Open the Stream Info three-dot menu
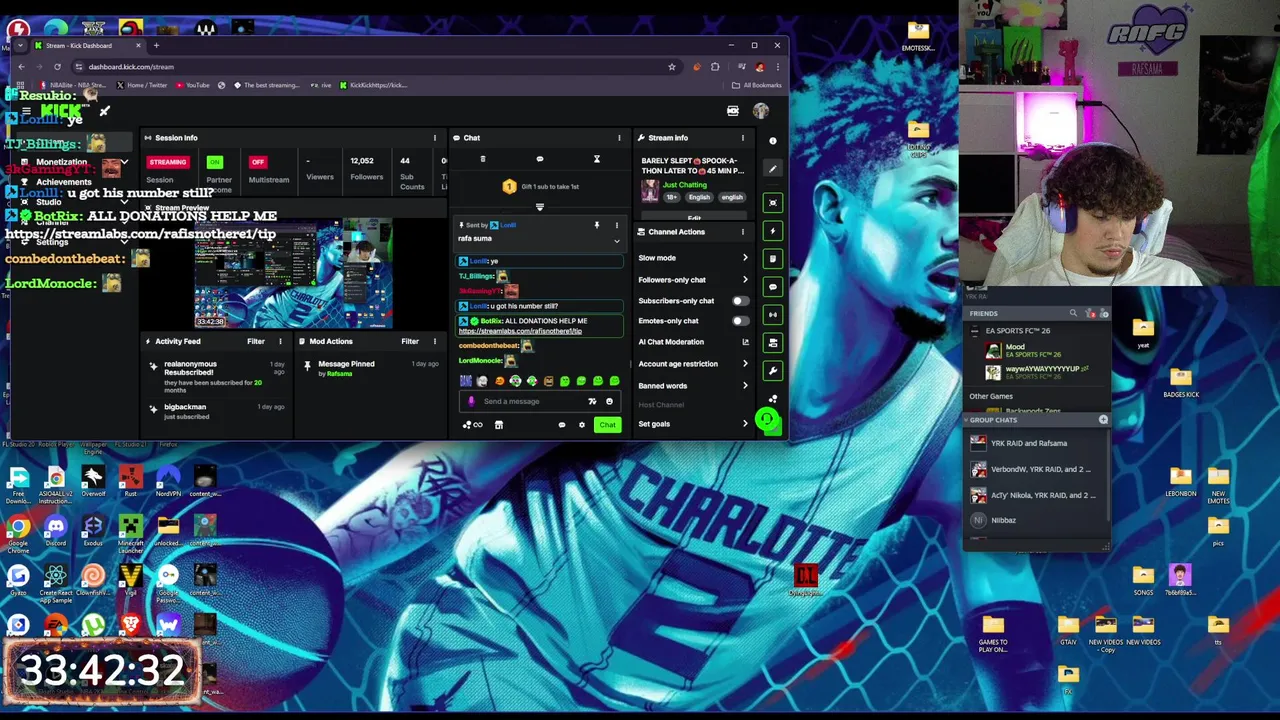This screenshot has width=1280, height=720. coord(742,138)
